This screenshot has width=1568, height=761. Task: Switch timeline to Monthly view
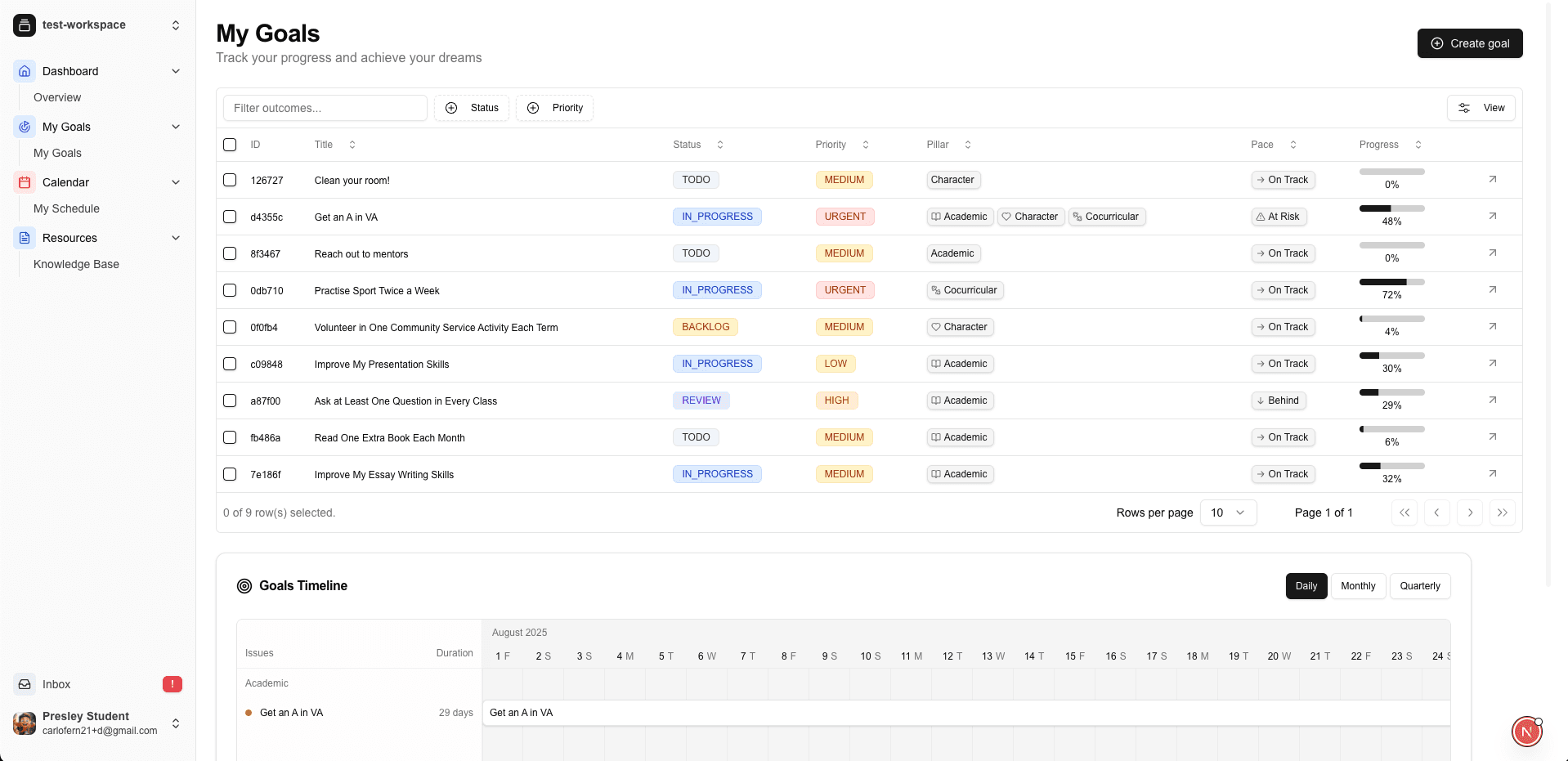1357,586
